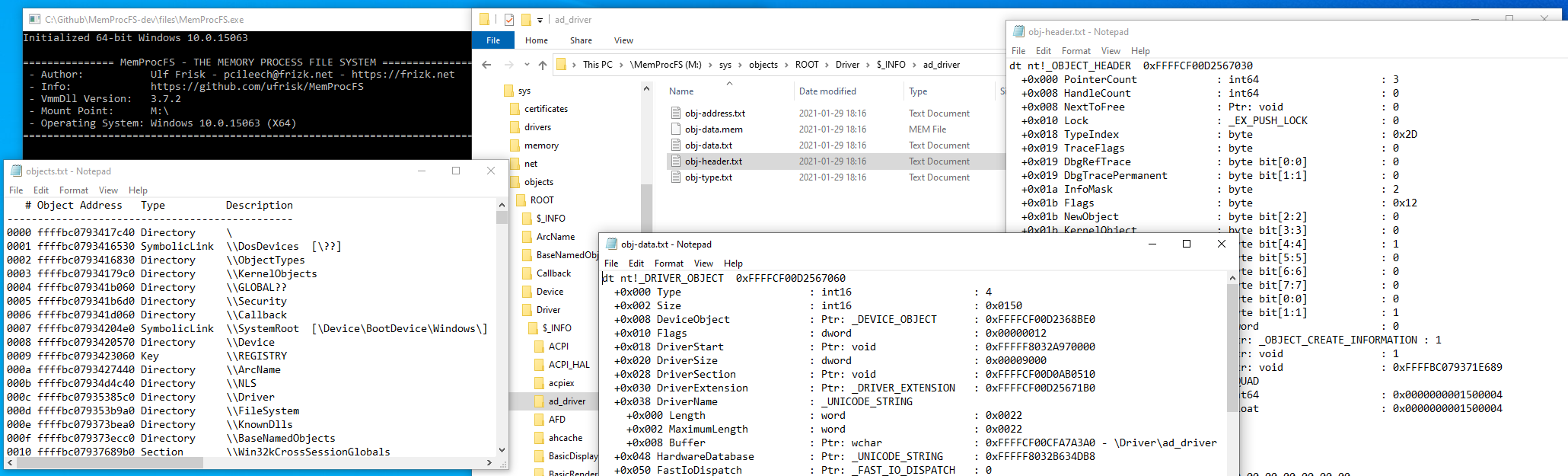
Task: Sort files by Date modified column header
Action: tap(827, 91)
